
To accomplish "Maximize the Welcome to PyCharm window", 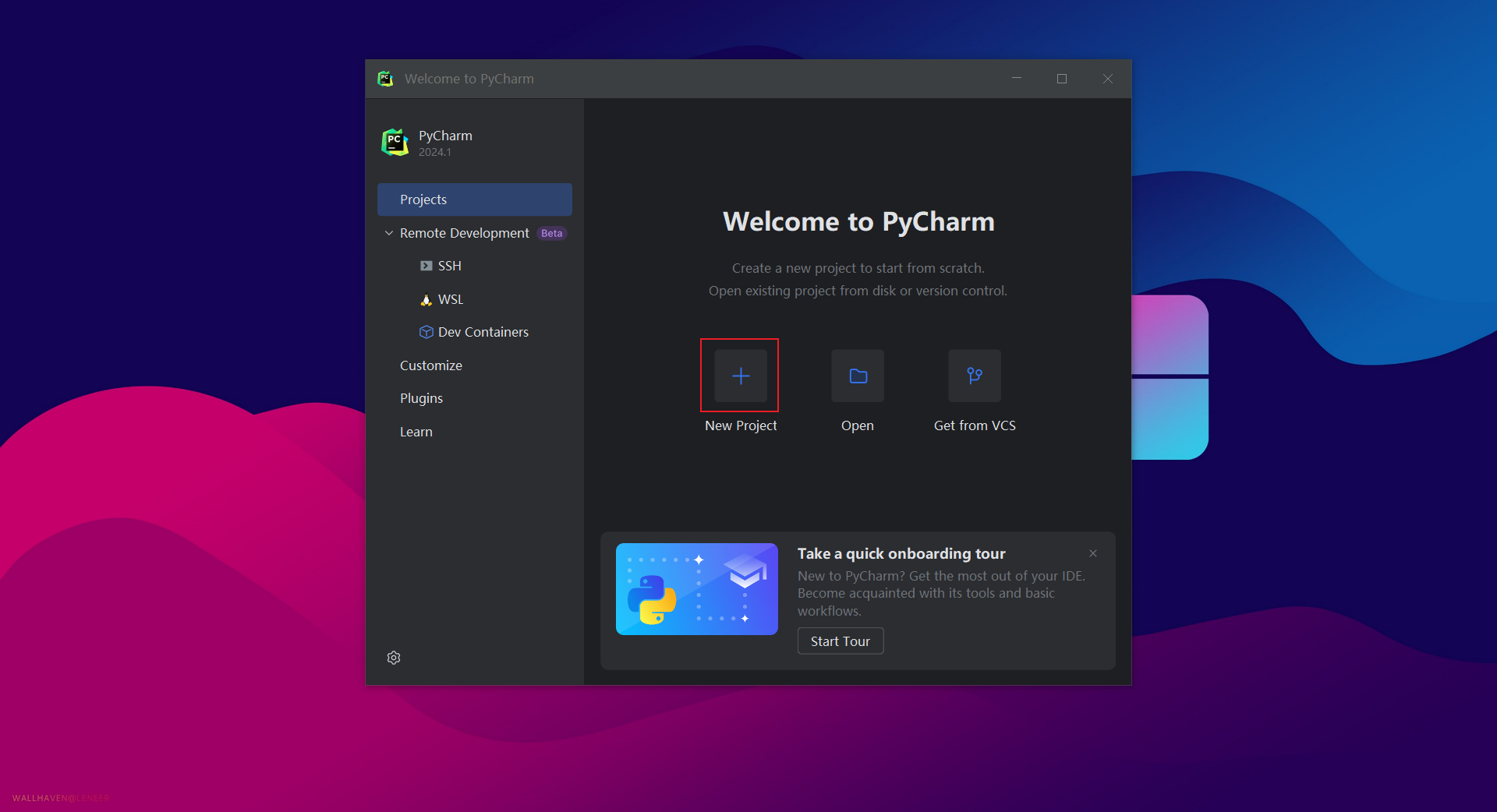I will click(x=1062, y=79).
